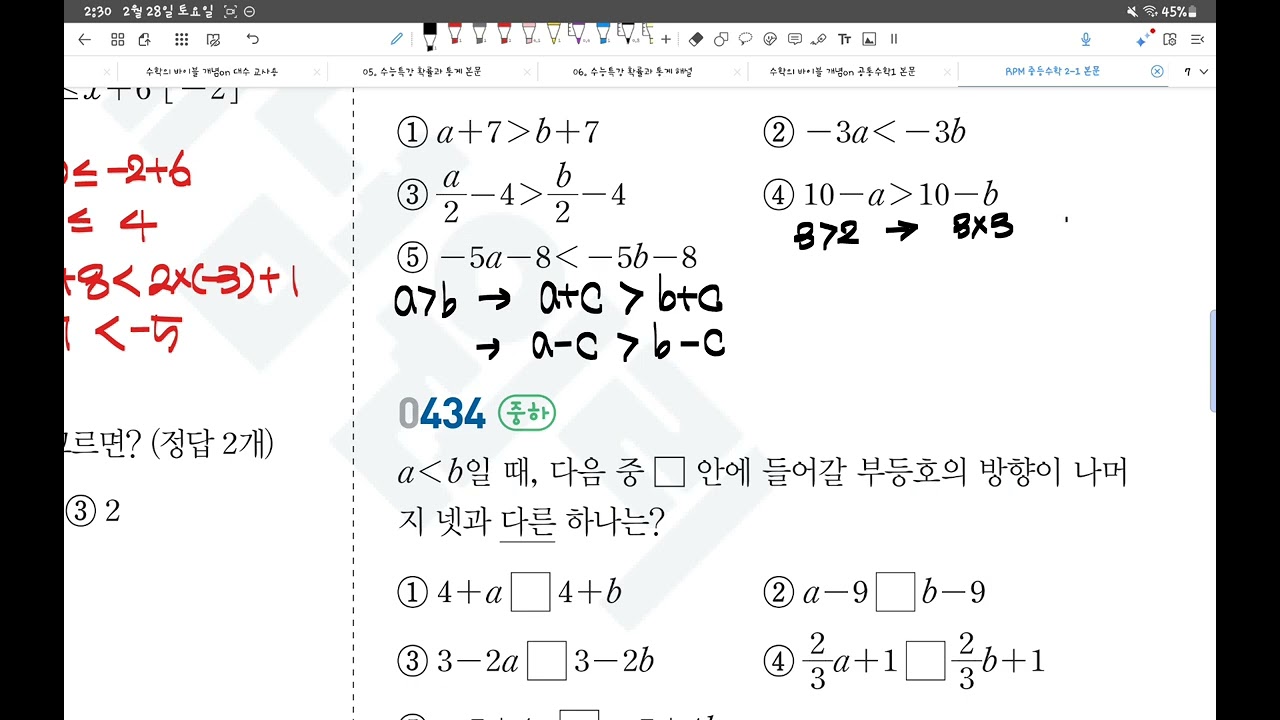
Task: Click choice ① a+7>b+7
Action: click(498, 132)
